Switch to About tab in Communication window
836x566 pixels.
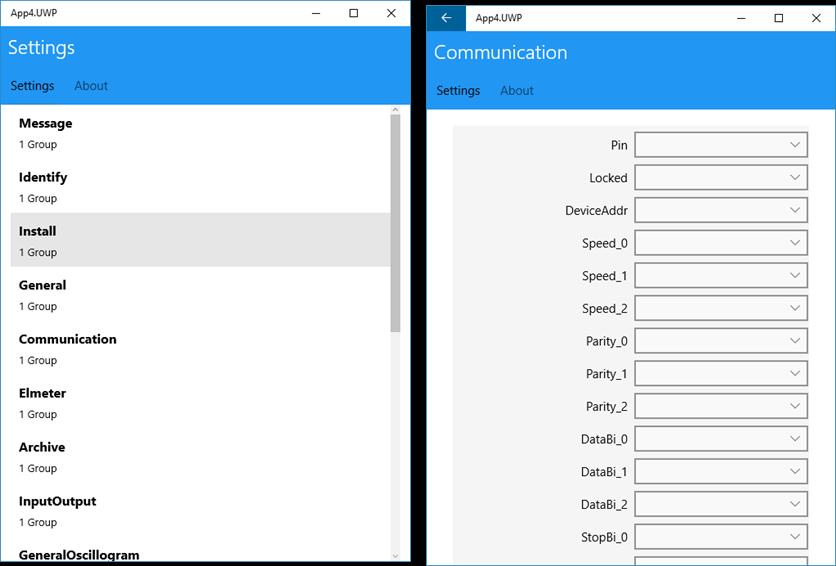tap(517, 91)
